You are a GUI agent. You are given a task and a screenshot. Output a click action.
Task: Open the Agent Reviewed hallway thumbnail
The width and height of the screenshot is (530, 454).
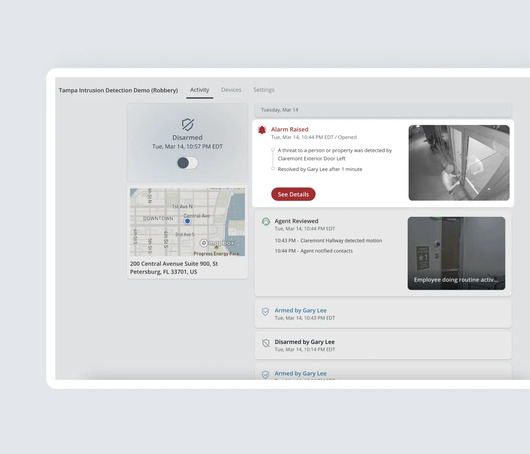coord(456,253)
